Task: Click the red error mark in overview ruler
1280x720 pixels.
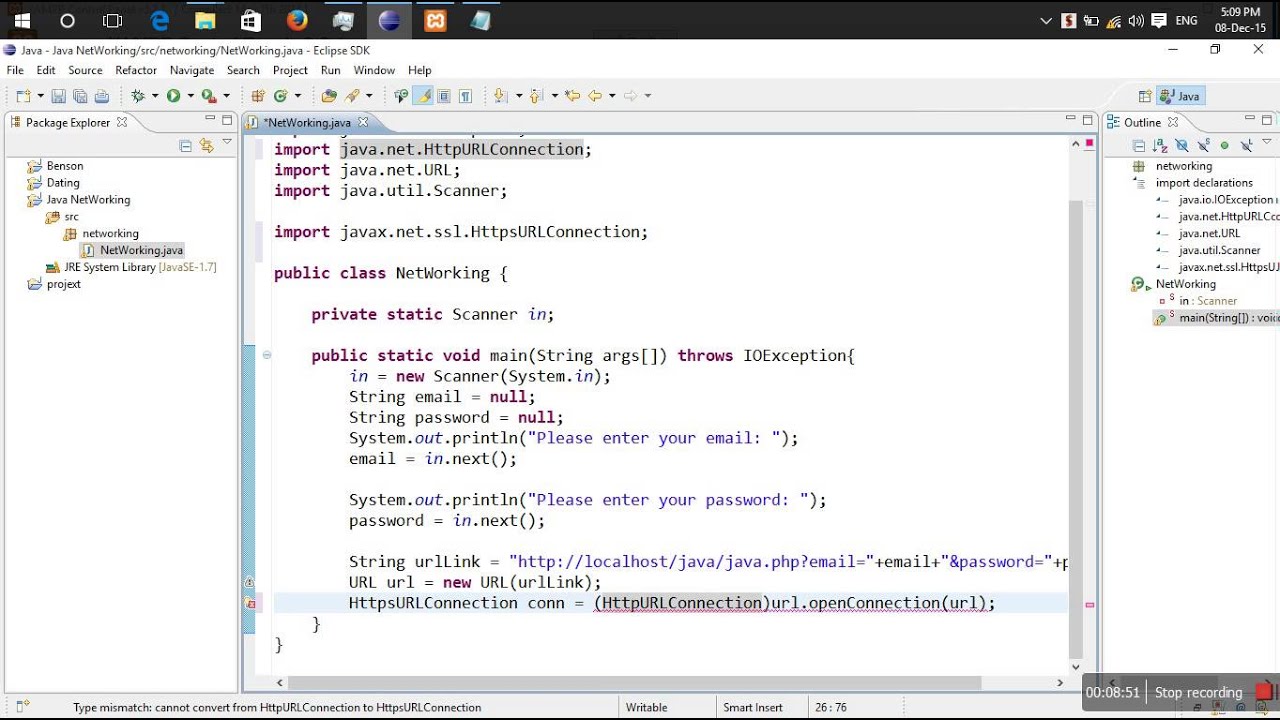Action: tap(1089, 604)
